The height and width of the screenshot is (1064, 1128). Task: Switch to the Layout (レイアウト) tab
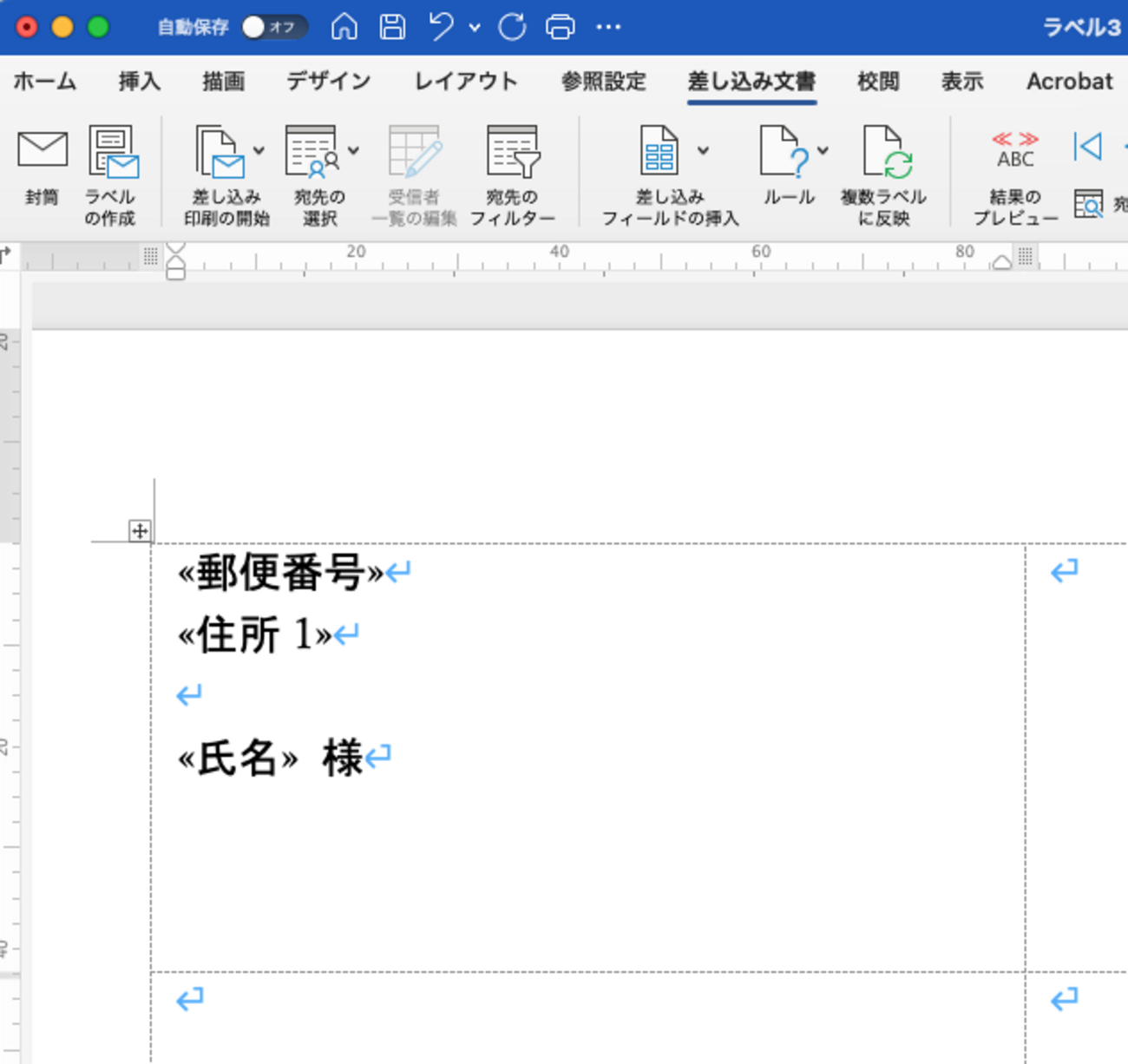pyautogui.click(x=466, y=82)
